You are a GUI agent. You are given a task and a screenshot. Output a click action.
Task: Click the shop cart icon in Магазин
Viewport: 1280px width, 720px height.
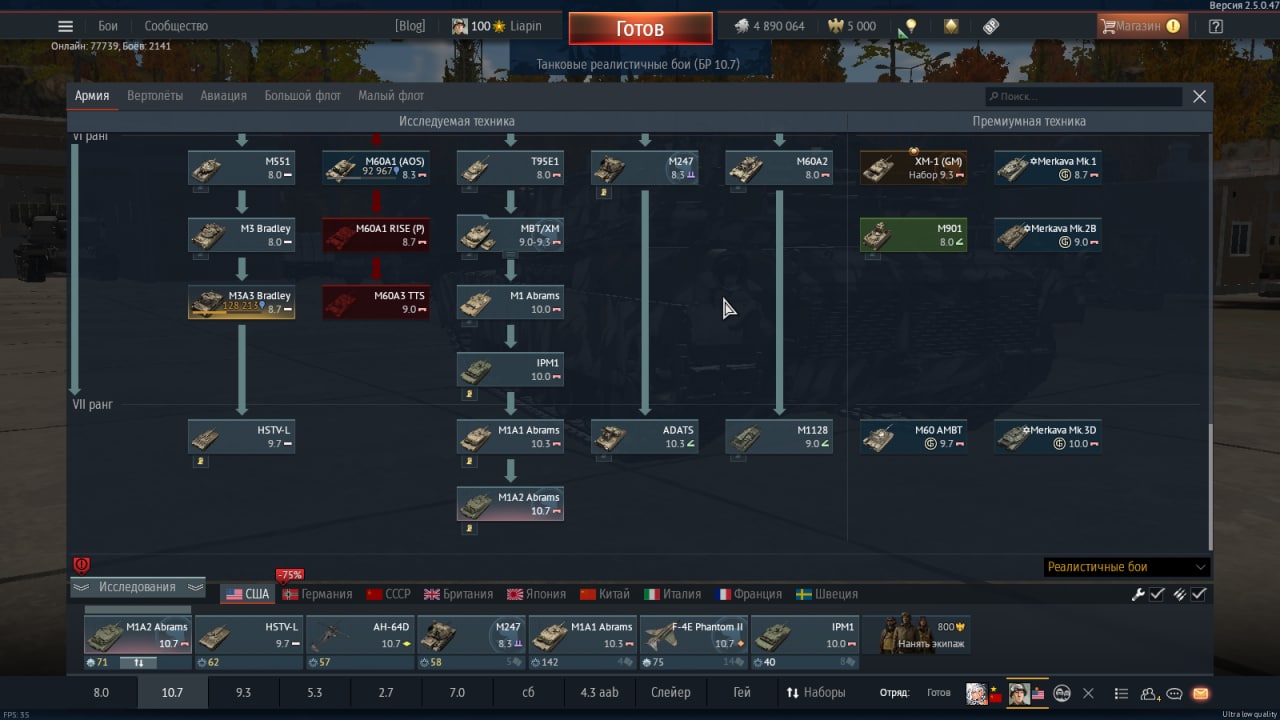tap(1108, 26)
